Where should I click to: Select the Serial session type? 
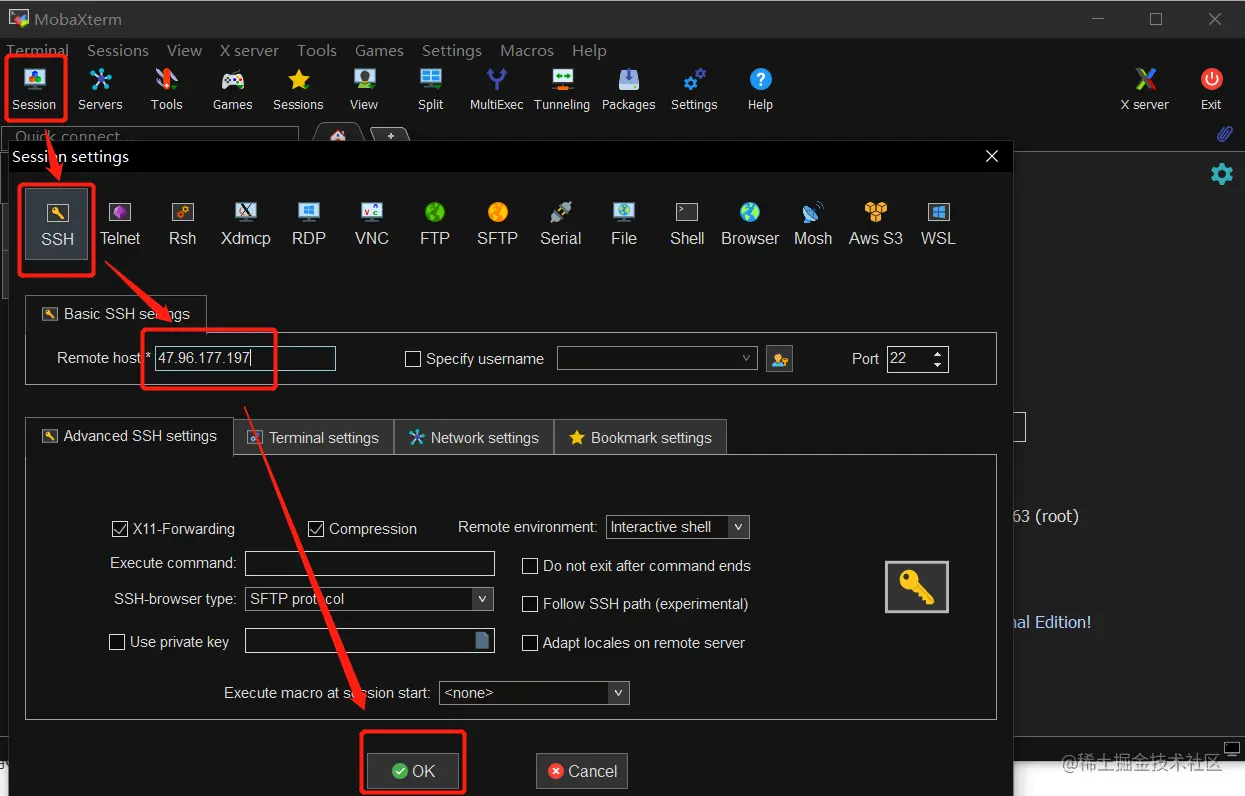coord(561,224)
